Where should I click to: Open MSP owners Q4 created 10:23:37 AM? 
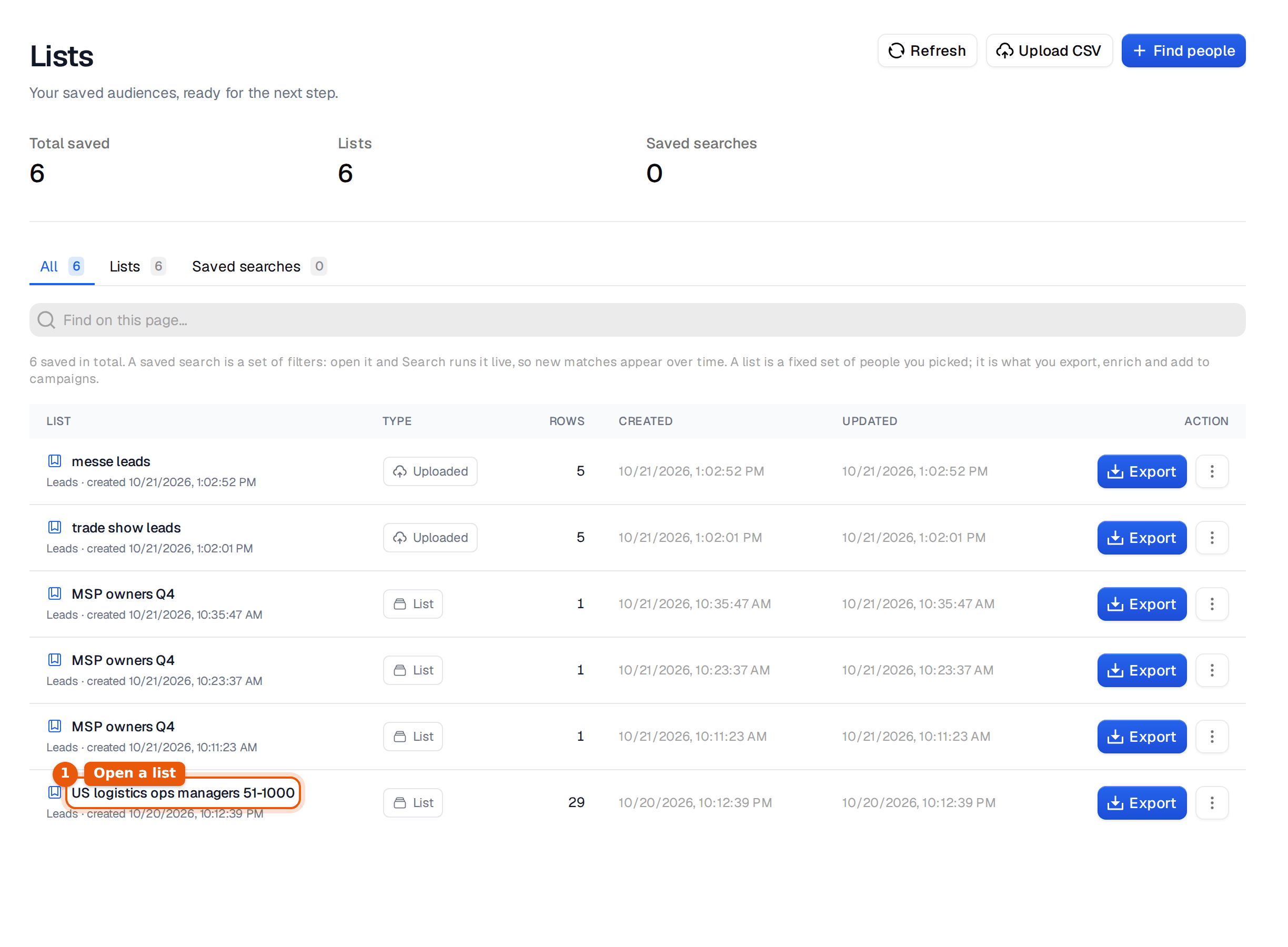tap(123, 660)
